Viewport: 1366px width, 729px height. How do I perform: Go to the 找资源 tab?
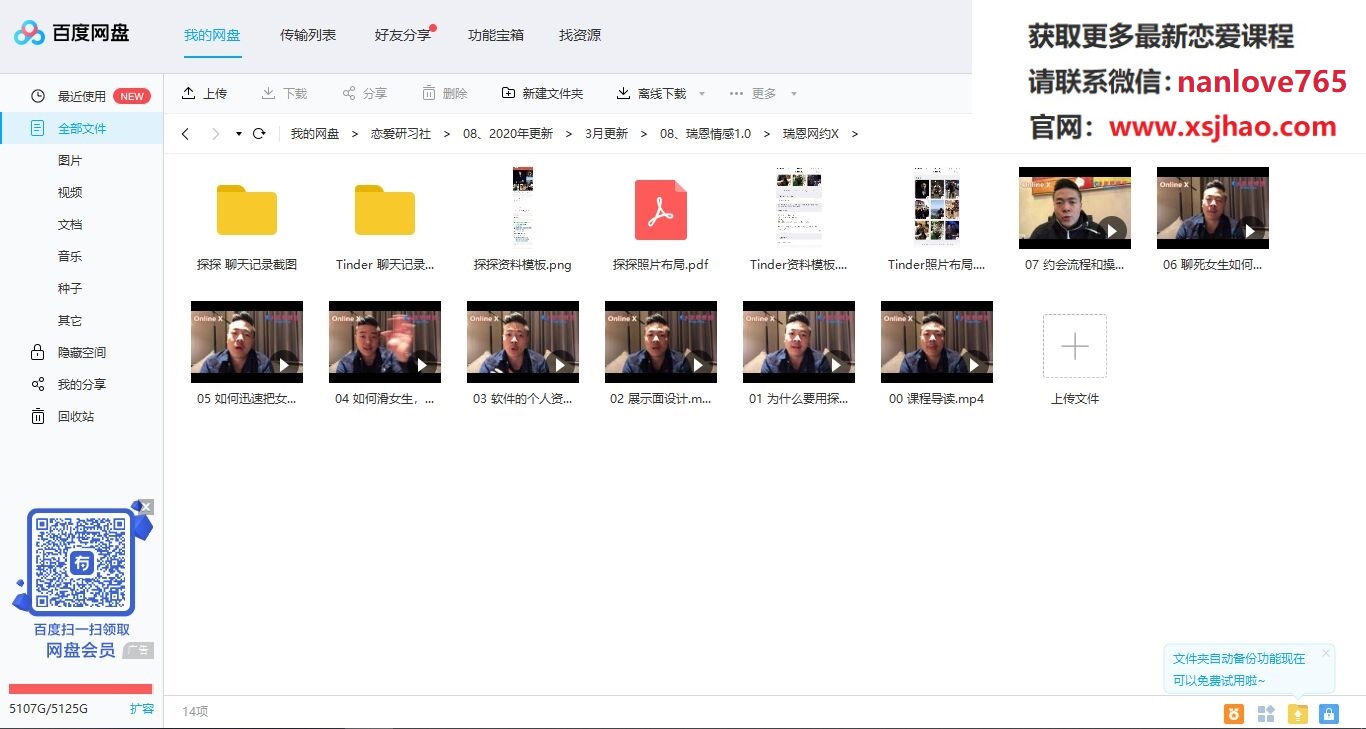(x=580, y=35)
